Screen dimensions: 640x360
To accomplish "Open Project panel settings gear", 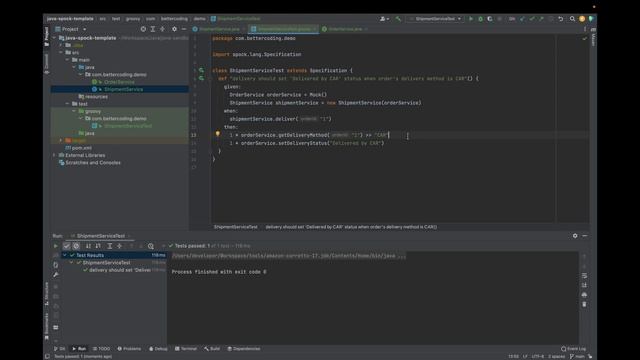I will 174,29.
